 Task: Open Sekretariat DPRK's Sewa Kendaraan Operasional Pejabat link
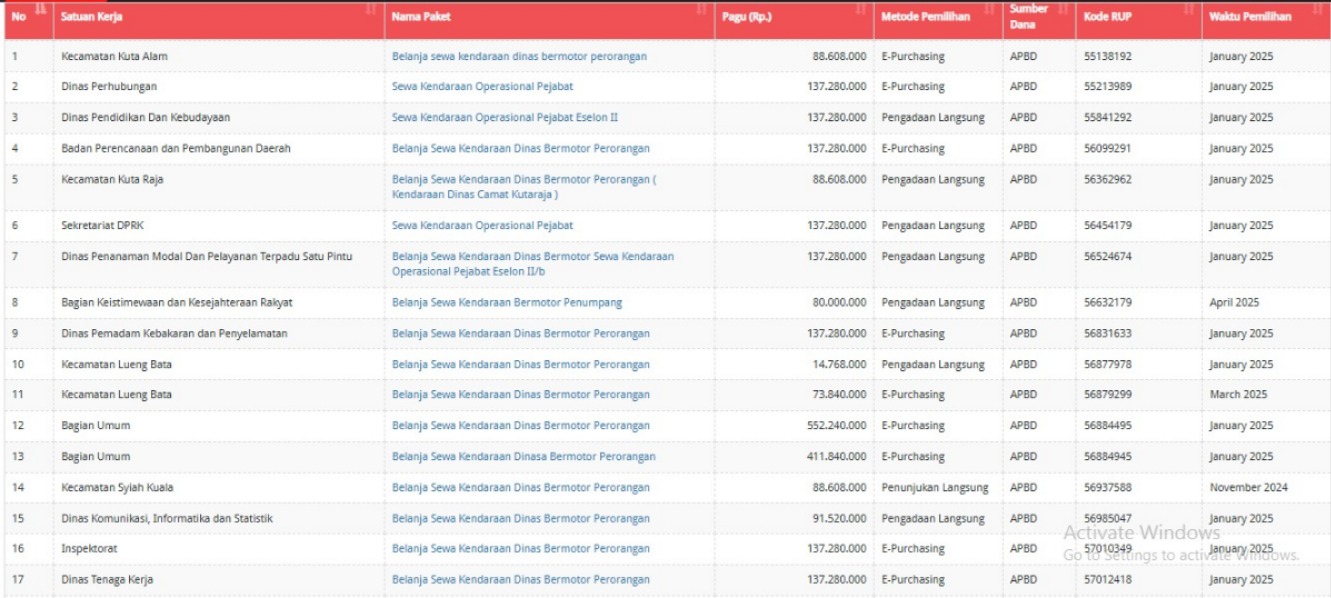click(482, 225)
